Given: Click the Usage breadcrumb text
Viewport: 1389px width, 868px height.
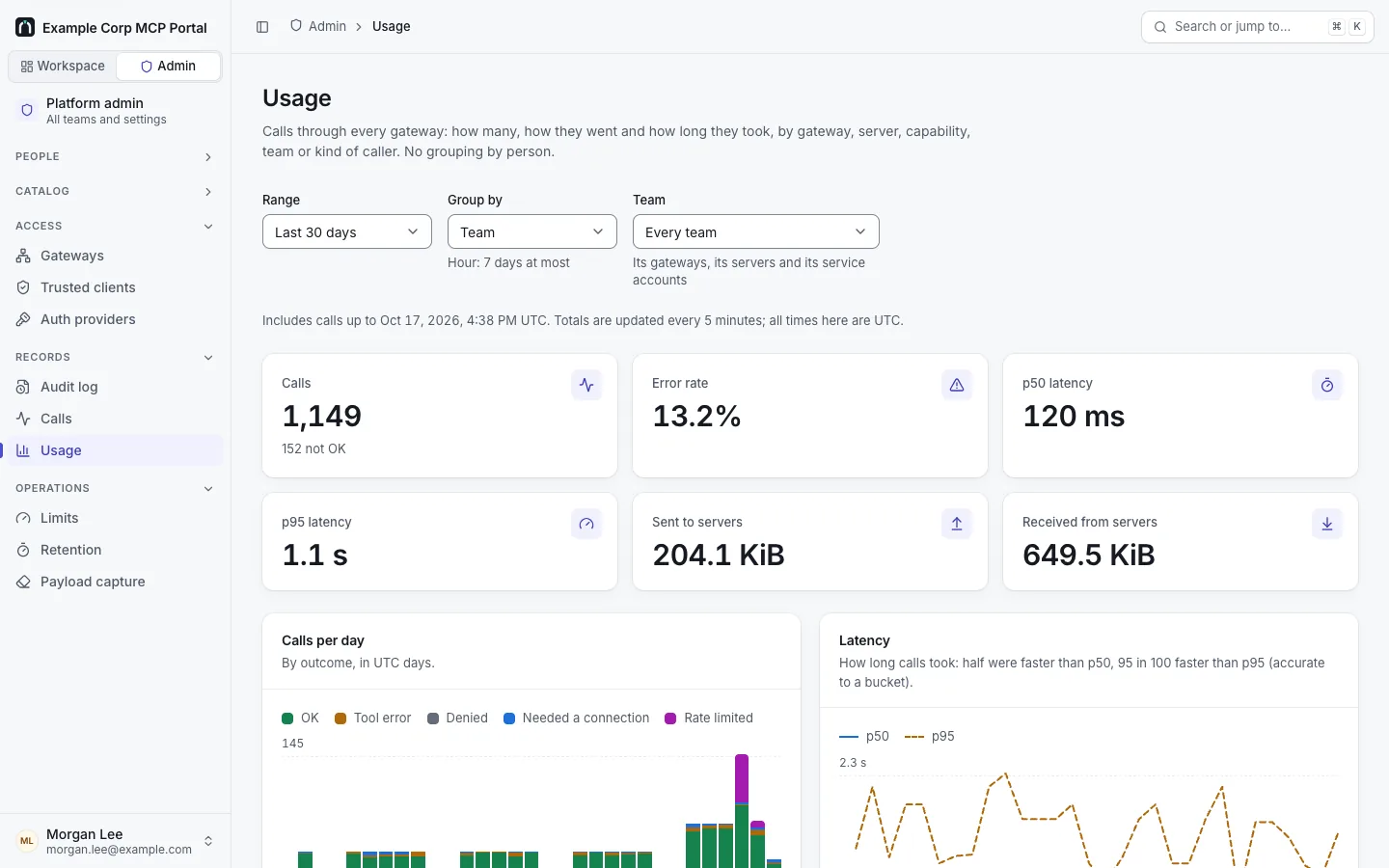Looking at the screenshot, I should (x=392, y=26).
